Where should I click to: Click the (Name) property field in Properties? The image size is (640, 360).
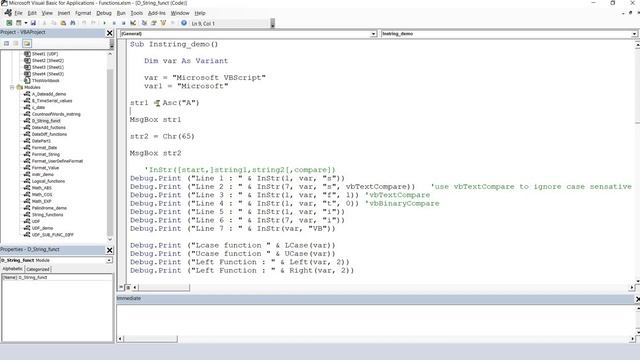point(57,278)
